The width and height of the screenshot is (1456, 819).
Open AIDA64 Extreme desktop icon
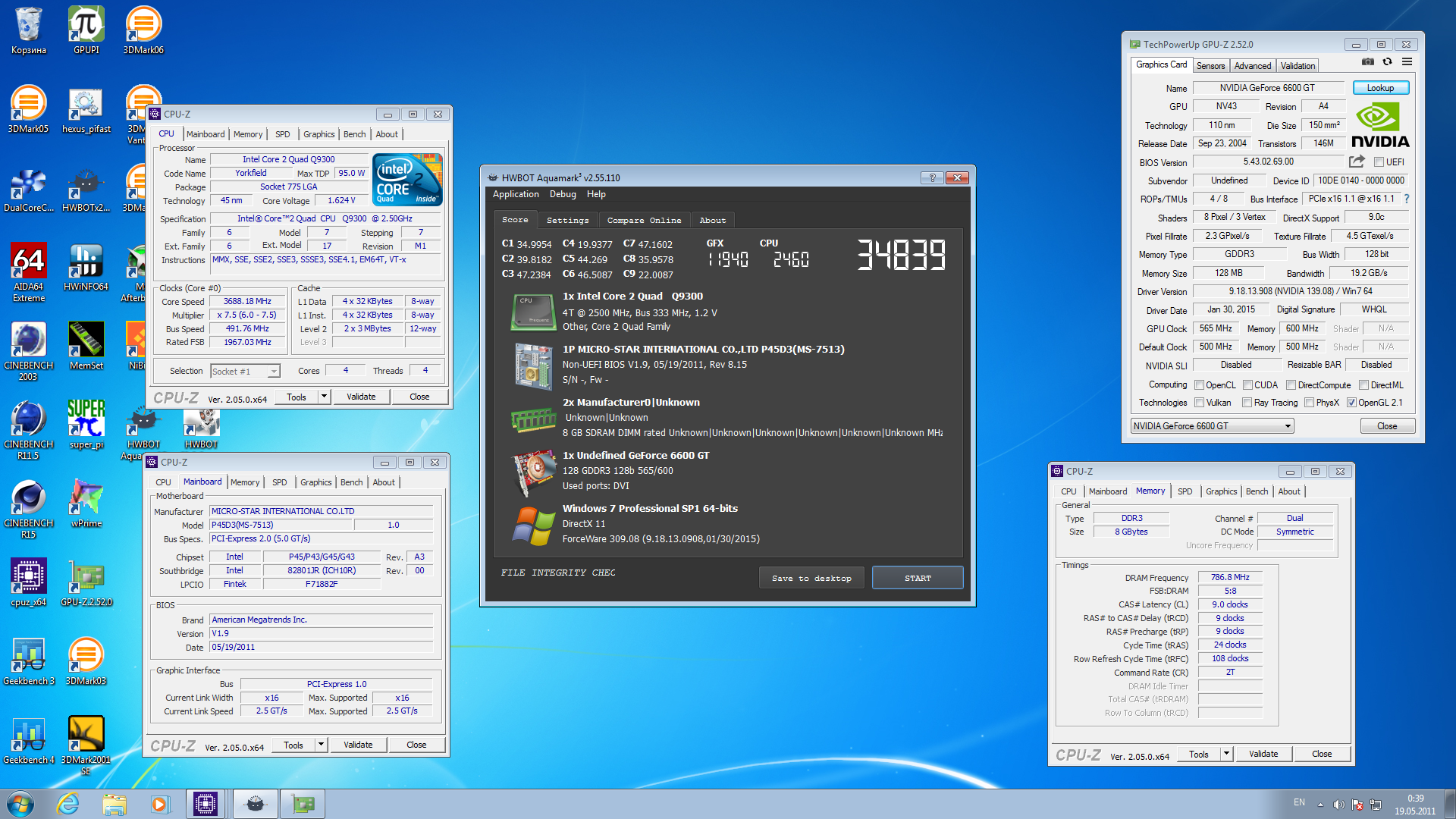tap(28, 271)
